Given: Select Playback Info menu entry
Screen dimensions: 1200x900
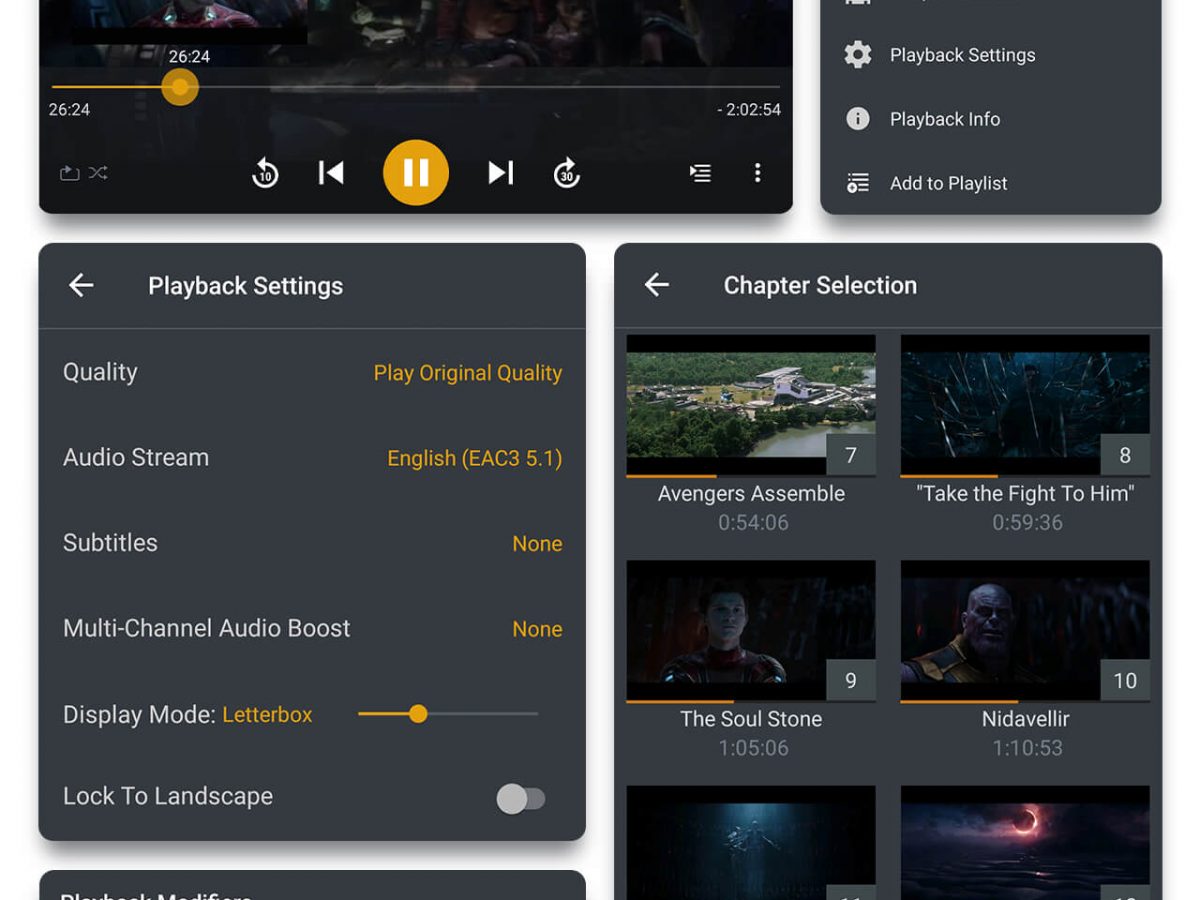Looking at the screenshot, I should point(944,119).
